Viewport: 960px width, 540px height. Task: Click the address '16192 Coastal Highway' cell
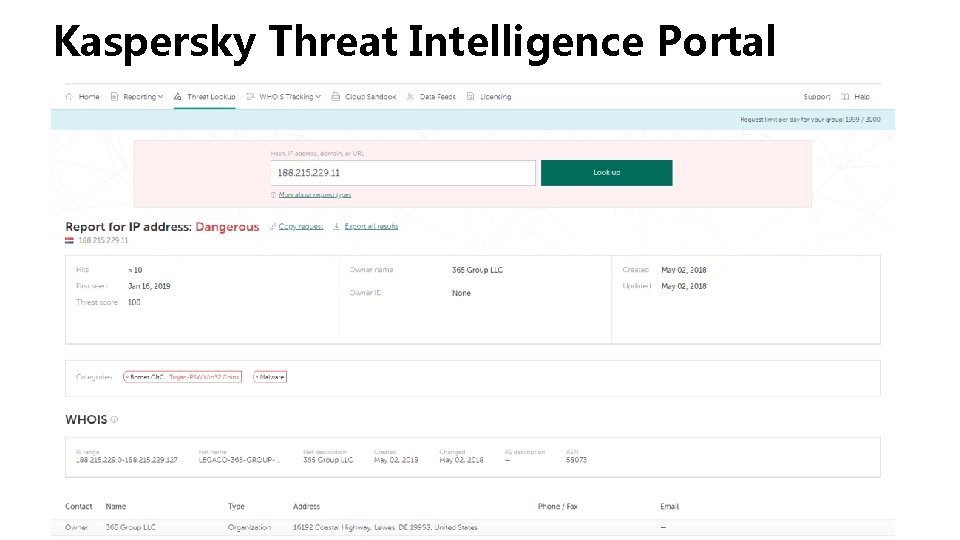(x=385, y=527)
